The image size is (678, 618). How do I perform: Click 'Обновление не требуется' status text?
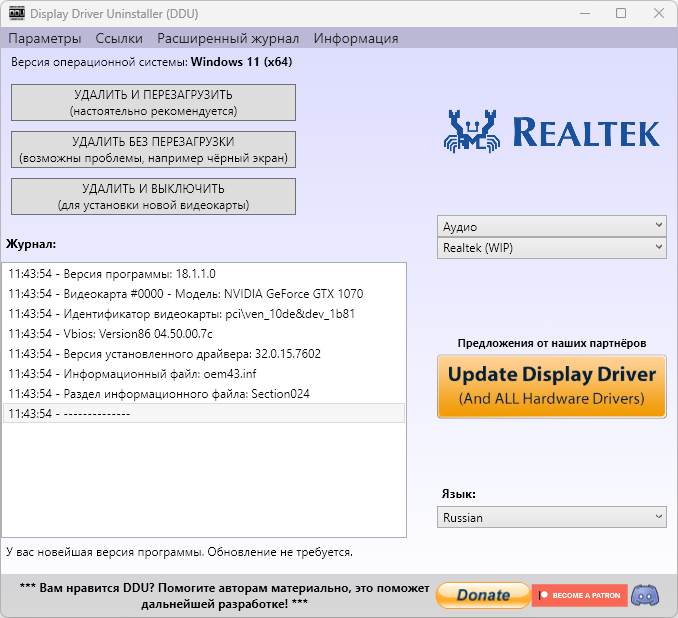pyautogui.click(x=280, y=552)
